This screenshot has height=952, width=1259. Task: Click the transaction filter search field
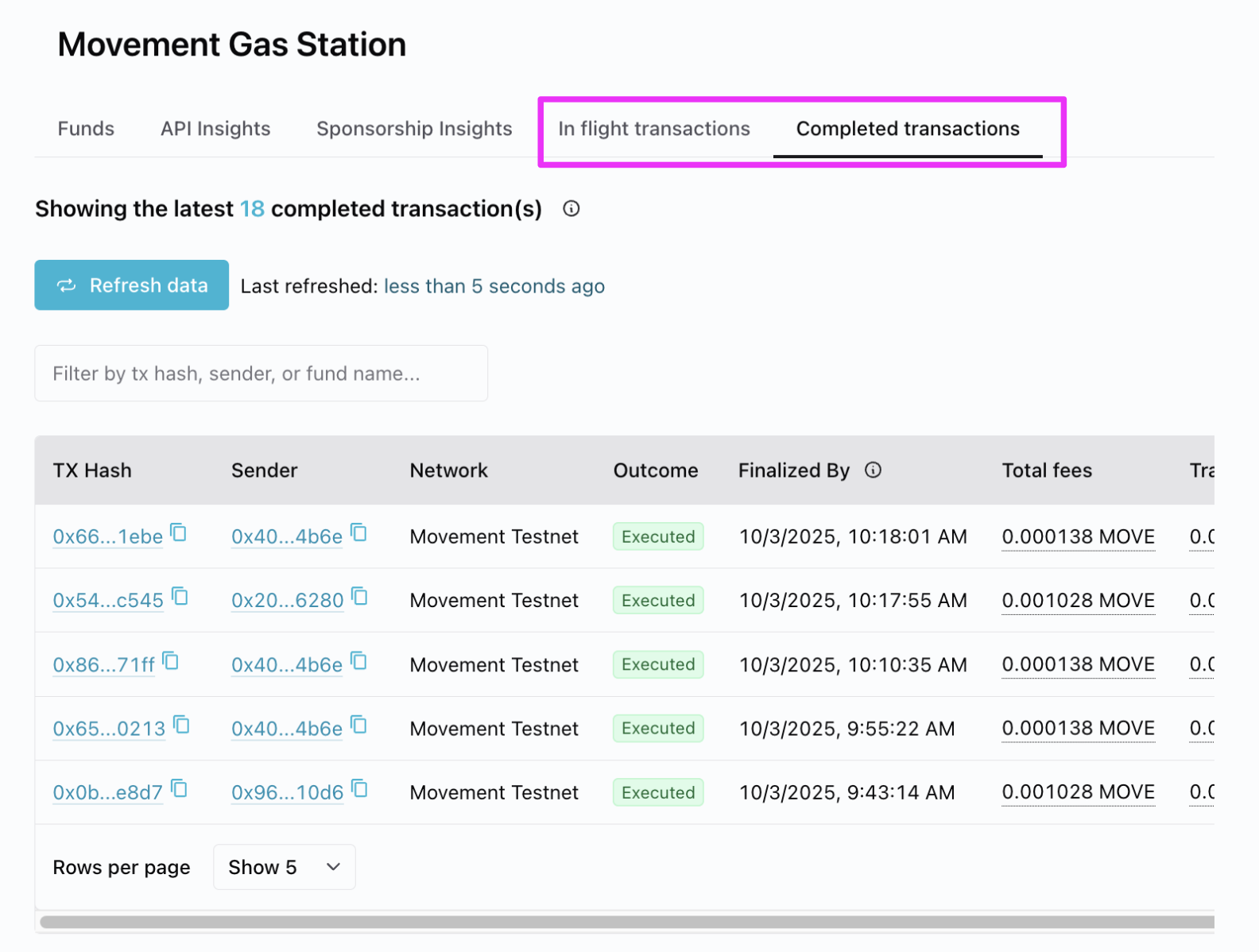[x=261, y=373]
